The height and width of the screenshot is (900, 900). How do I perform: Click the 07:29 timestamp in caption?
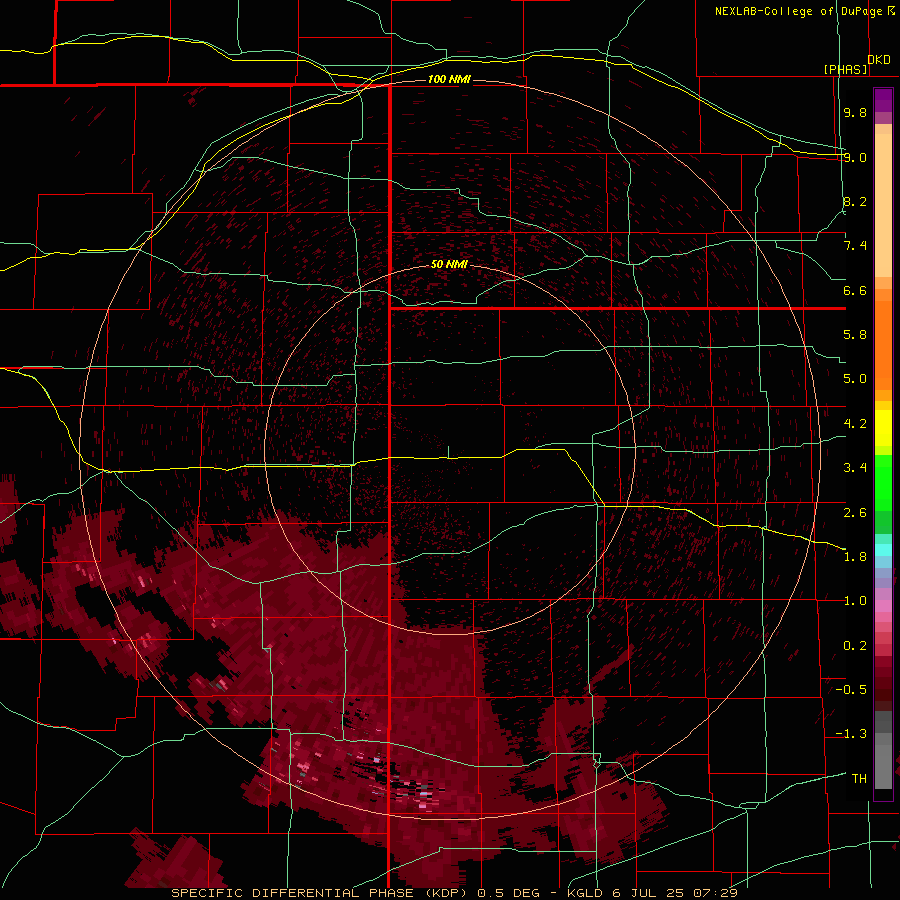click(x=715, y=893)
